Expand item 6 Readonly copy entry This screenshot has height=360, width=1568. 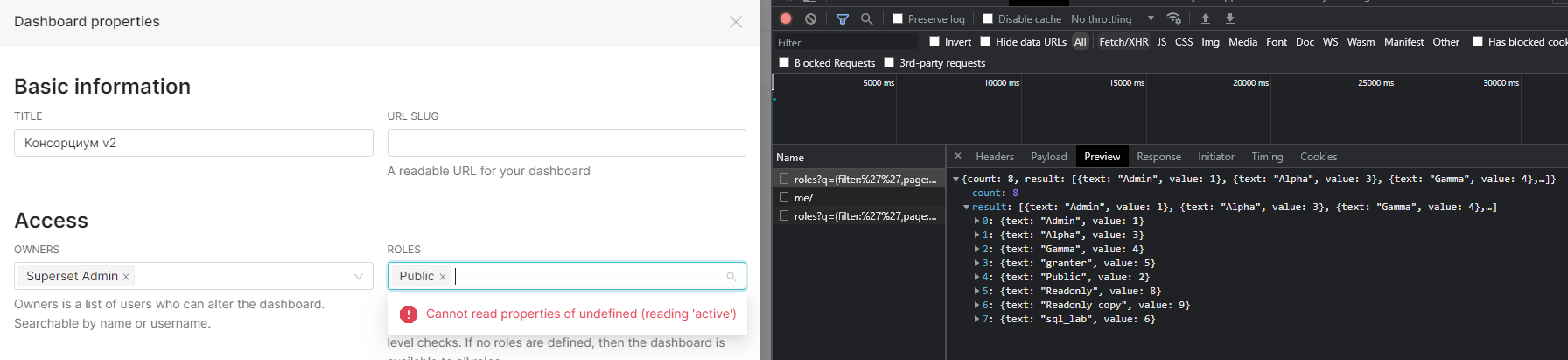click(976, 305)
